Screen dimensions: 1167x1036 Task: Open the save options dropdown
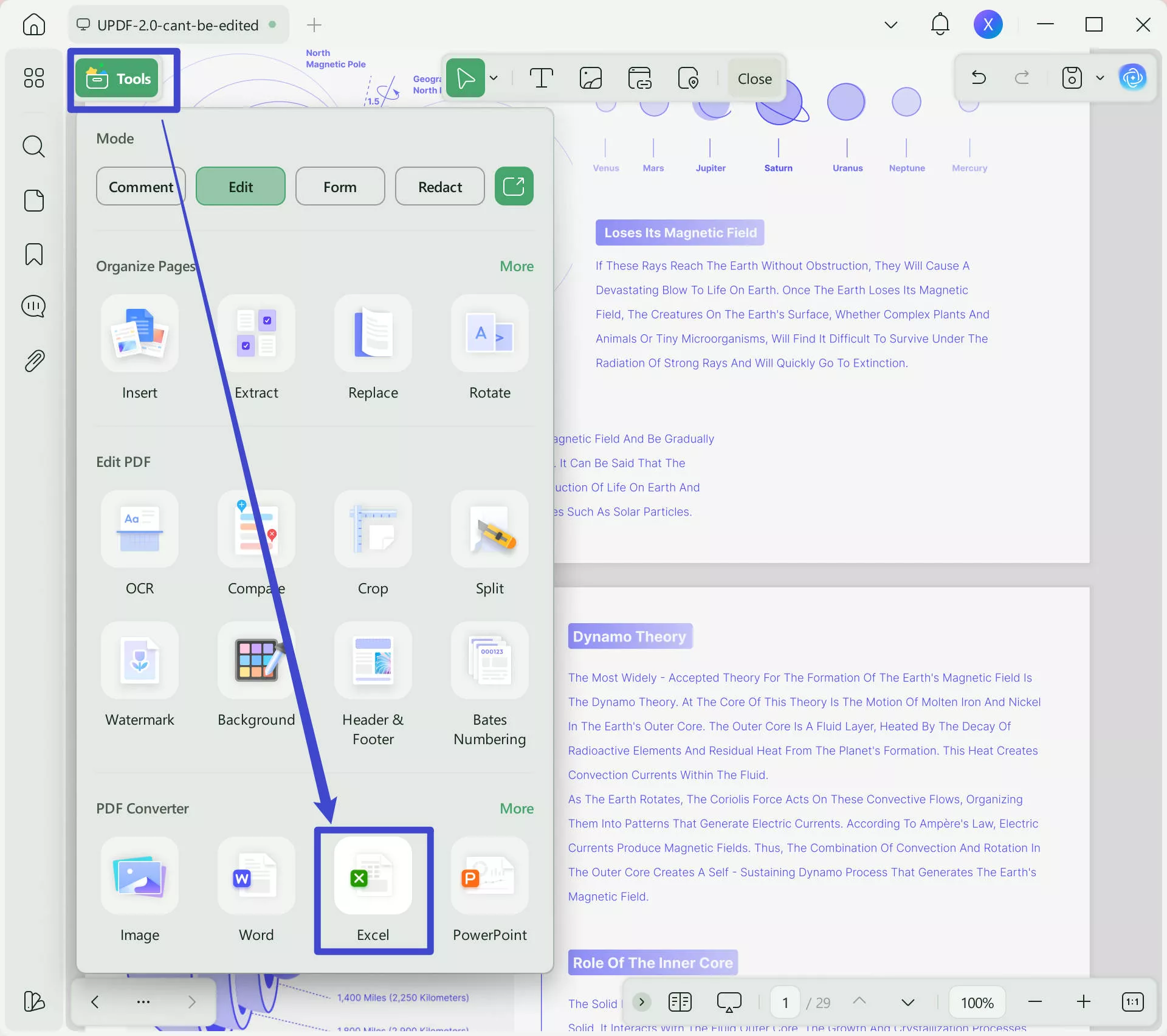tap(1100, 78)
